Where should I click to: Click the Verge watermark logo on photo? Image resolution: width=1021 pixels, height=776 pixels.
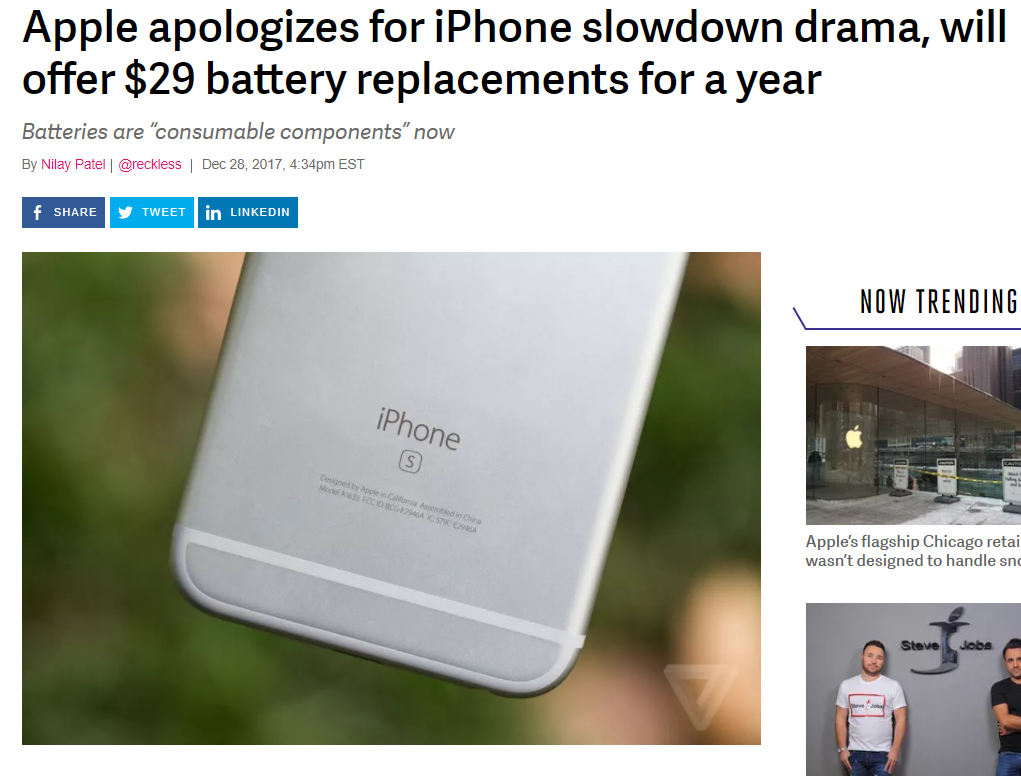point(701,695)
